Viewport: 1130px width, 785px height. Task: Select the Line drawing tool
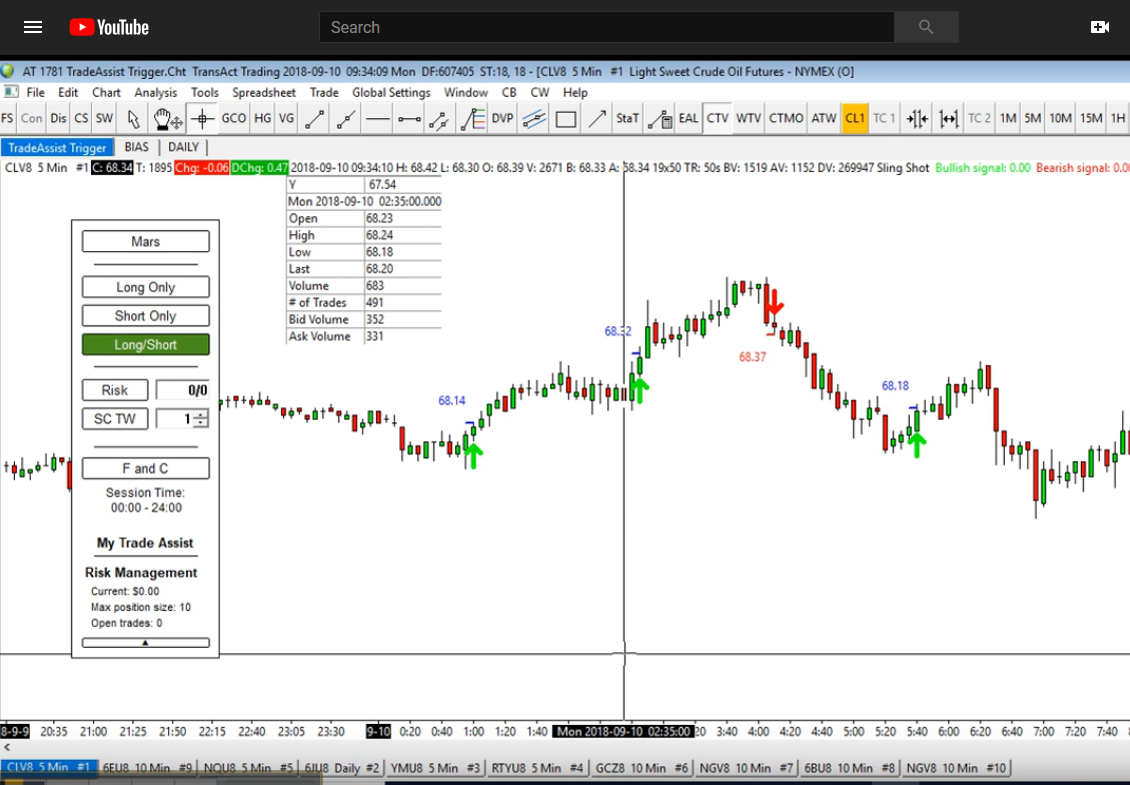[314, 119]
